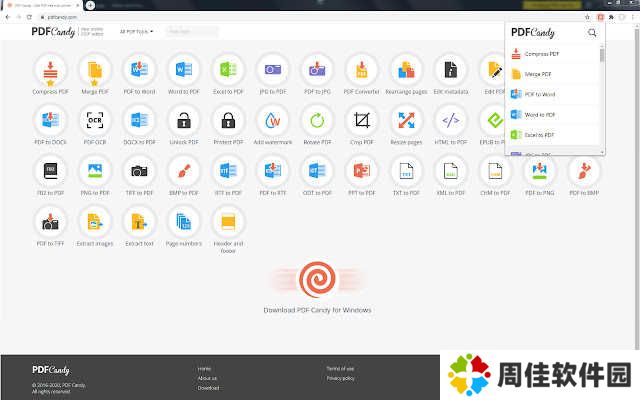Select the PDF OCR tool icon
The width and height of the screenshot is (640, 400).
[95, 121]
